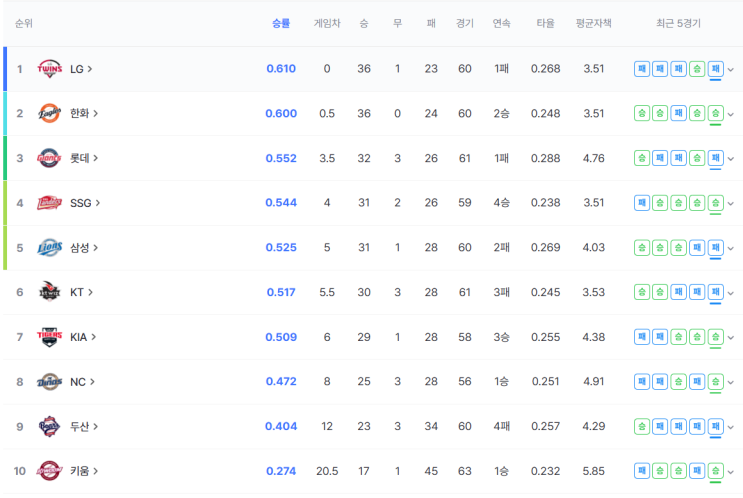Click the NC Dinos team logo
The height and width of the screenshot is (498, 743).
pyautogui.click(x=49, y=381)
